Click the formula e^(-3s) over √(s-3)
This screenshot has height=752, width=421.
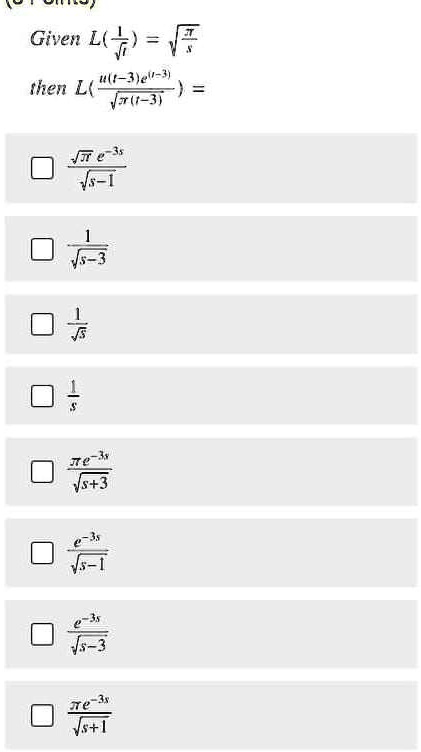click(88, 634)
